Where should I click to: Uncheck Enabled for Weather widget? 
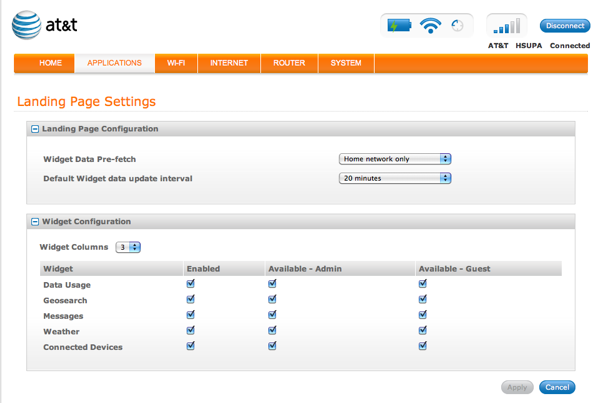click(191, 330)
